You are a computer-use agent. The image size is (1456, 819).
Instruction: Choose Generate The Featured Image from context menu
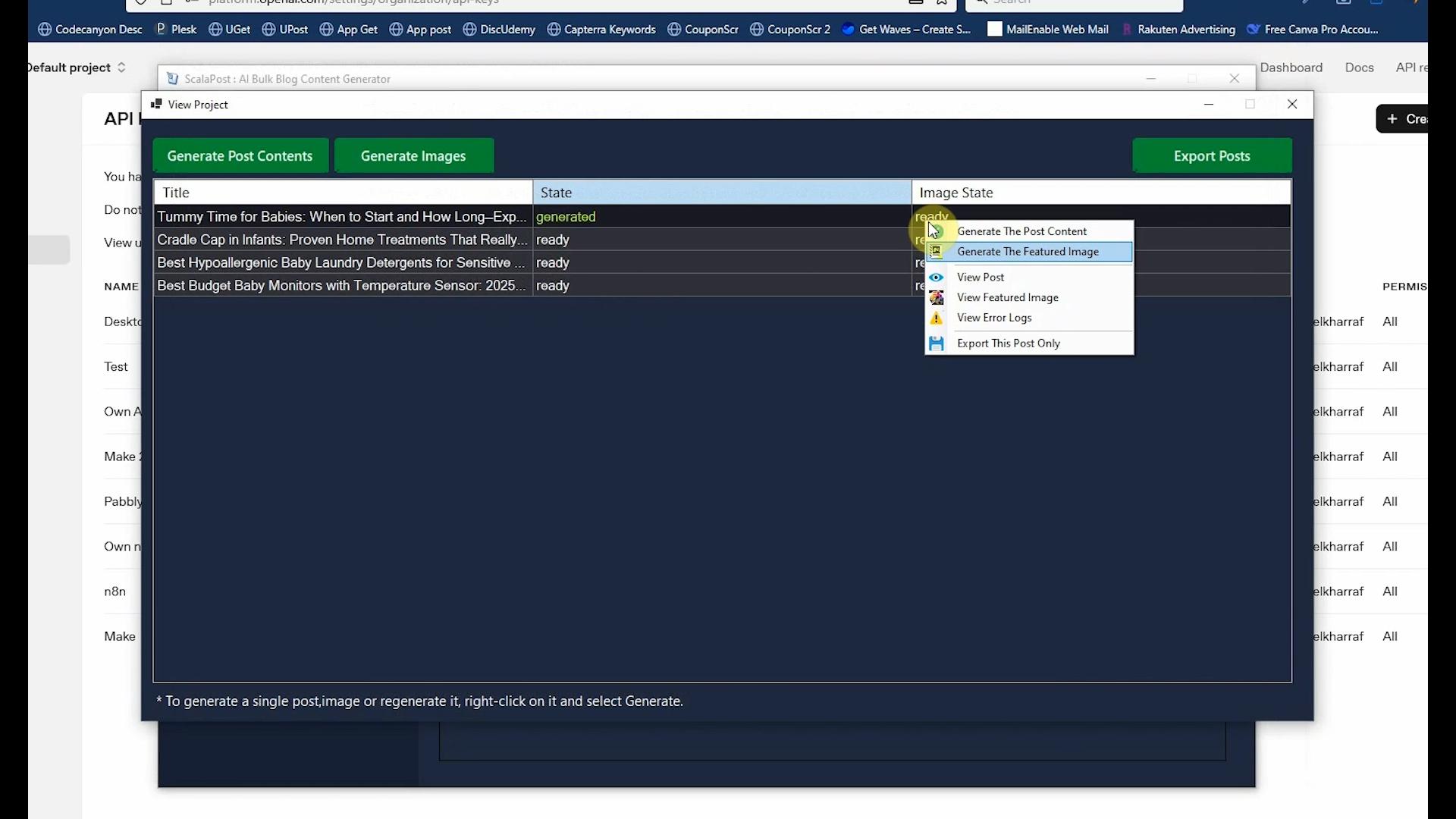click(1028, 252)
